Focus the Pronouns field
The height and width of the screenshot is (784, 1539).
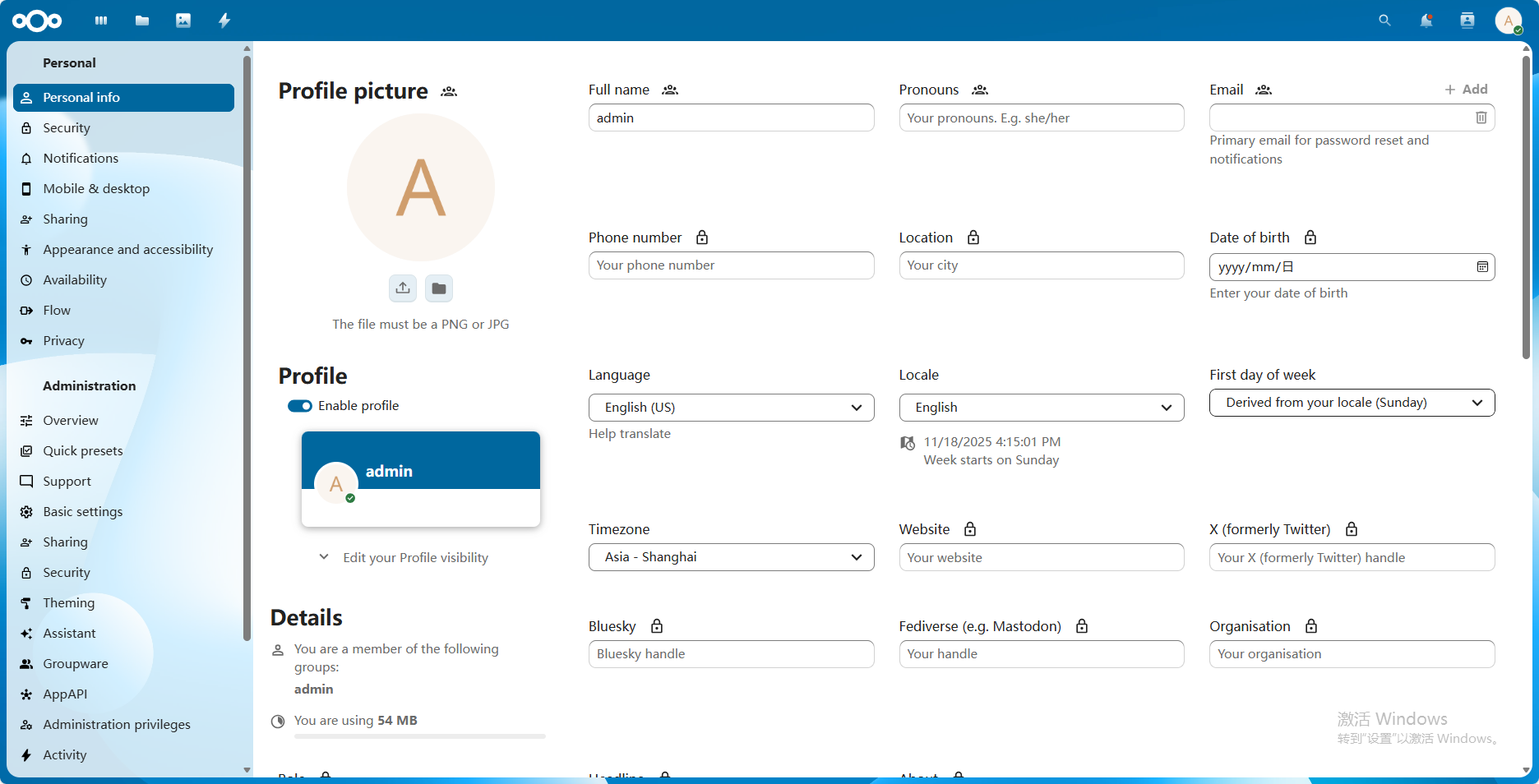click(1042, 118)
